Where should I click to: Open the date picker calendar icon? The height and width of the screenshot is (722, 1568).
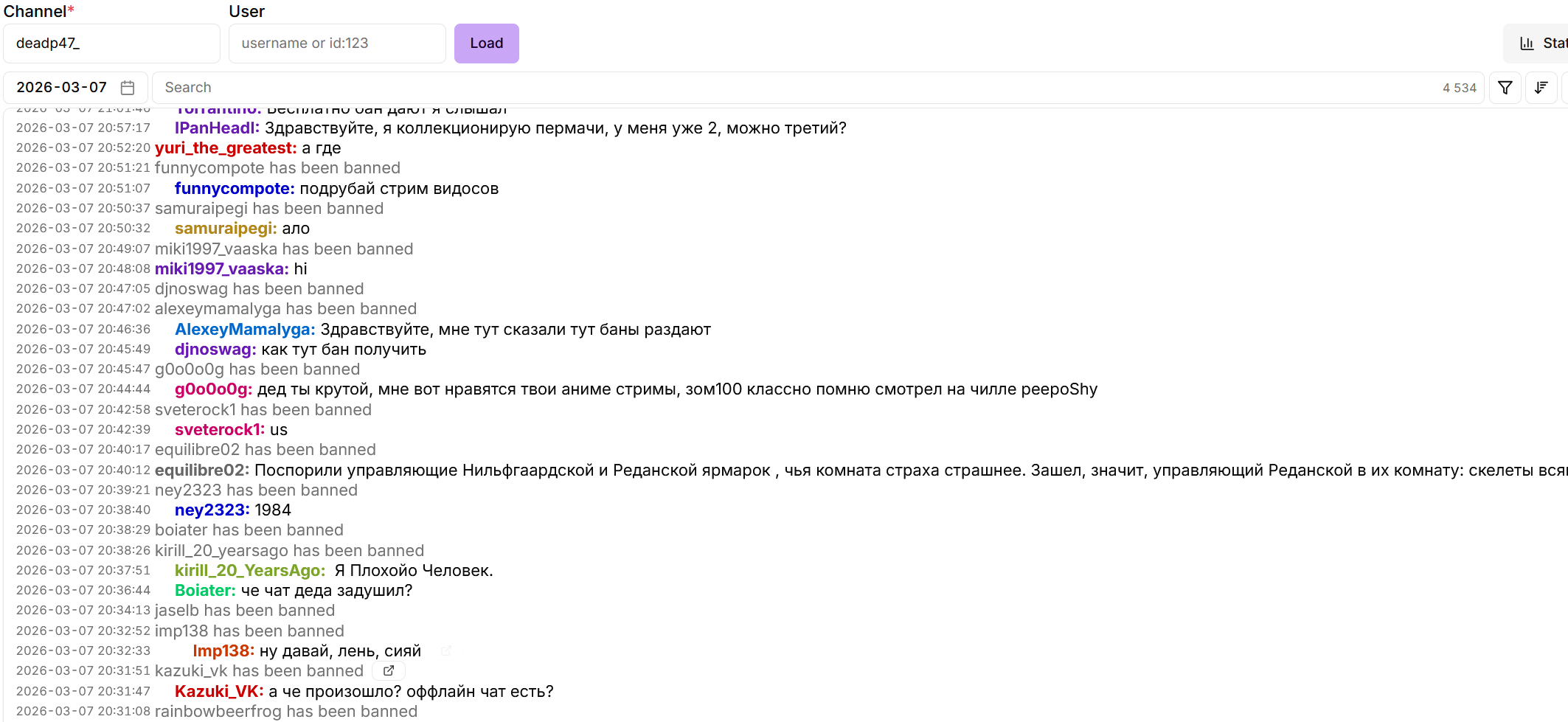point(128,88)
